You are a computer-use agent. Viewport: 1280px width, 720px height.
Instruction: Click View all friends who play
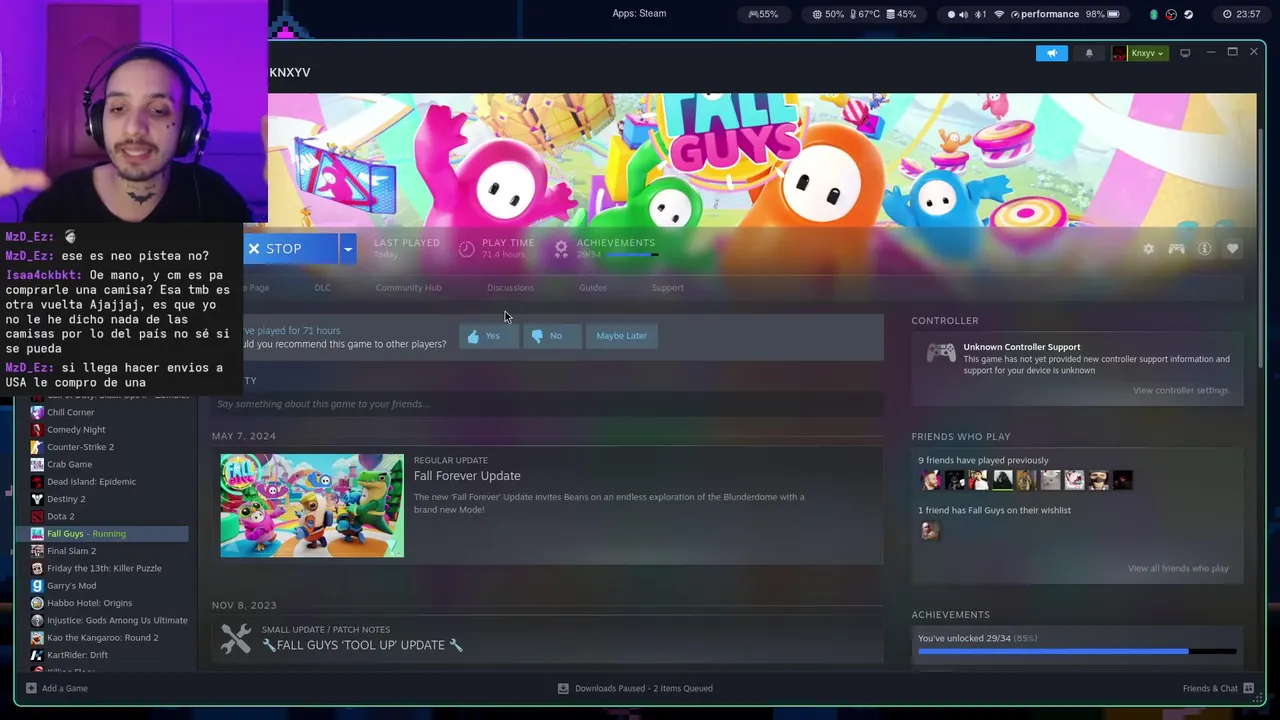(1178, 568)
